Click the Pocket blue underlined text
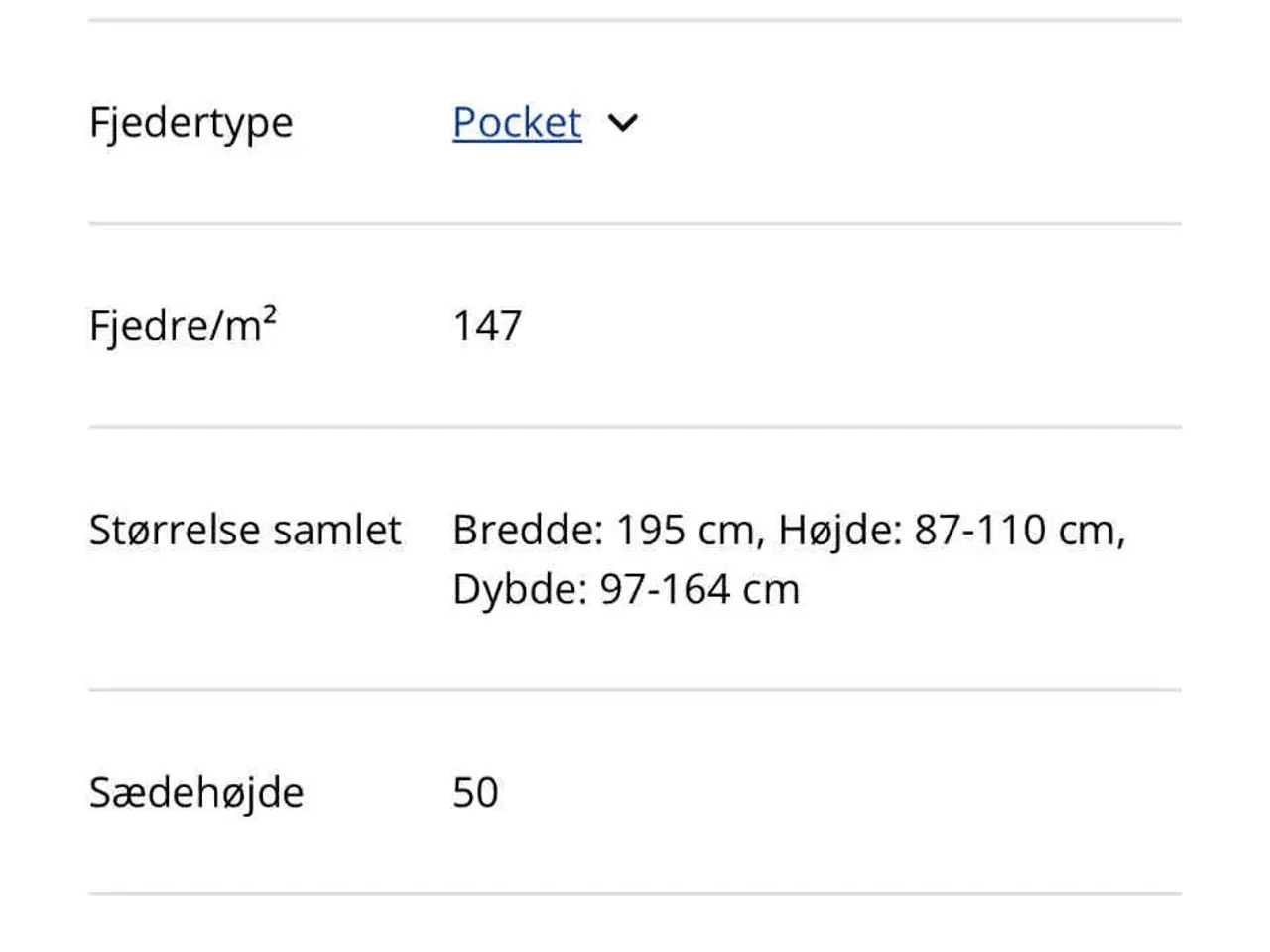Screen dimensions: 1270x952 [x=516, y=123]
